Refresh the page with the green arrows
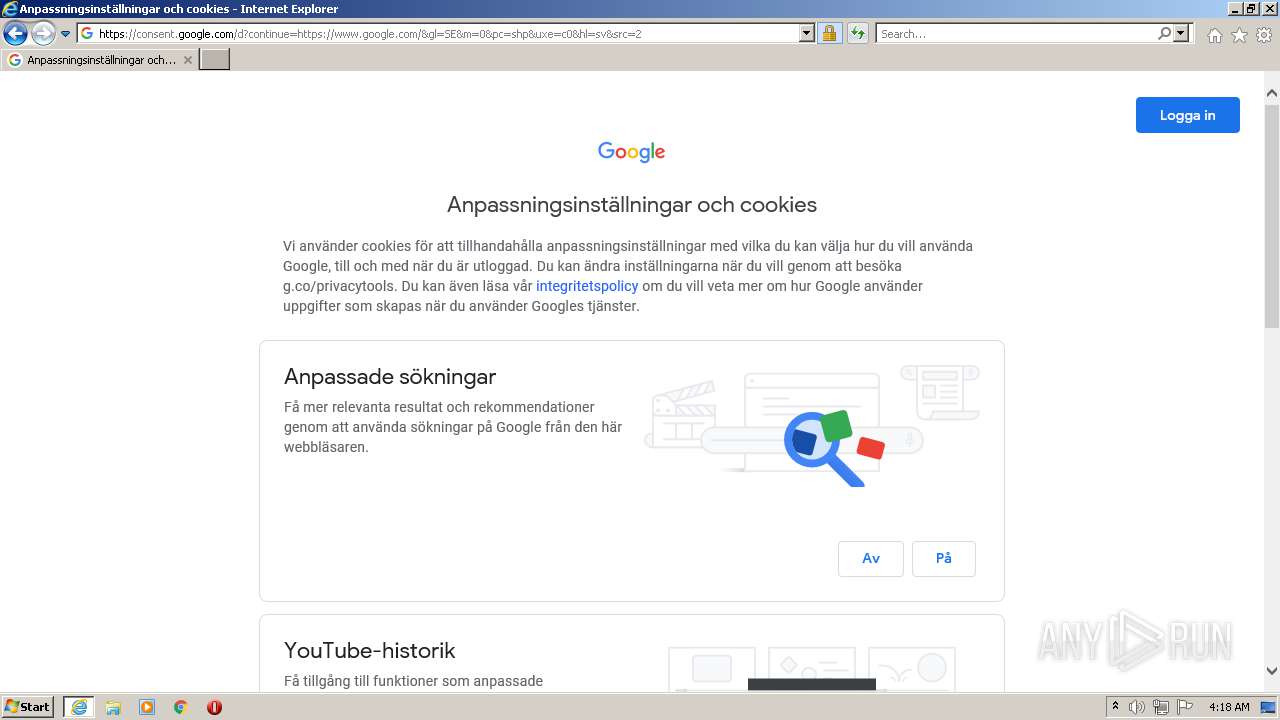The image size is (1280, 720). click(857, 33)
